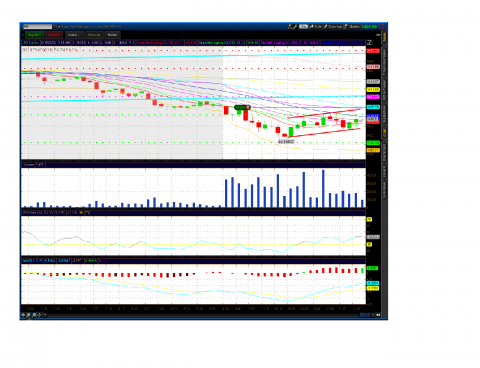Viewport: 480px width, 368px height.
Task: Click the green SimpleMovingAvg study label in the header
Action: point(222,43)
